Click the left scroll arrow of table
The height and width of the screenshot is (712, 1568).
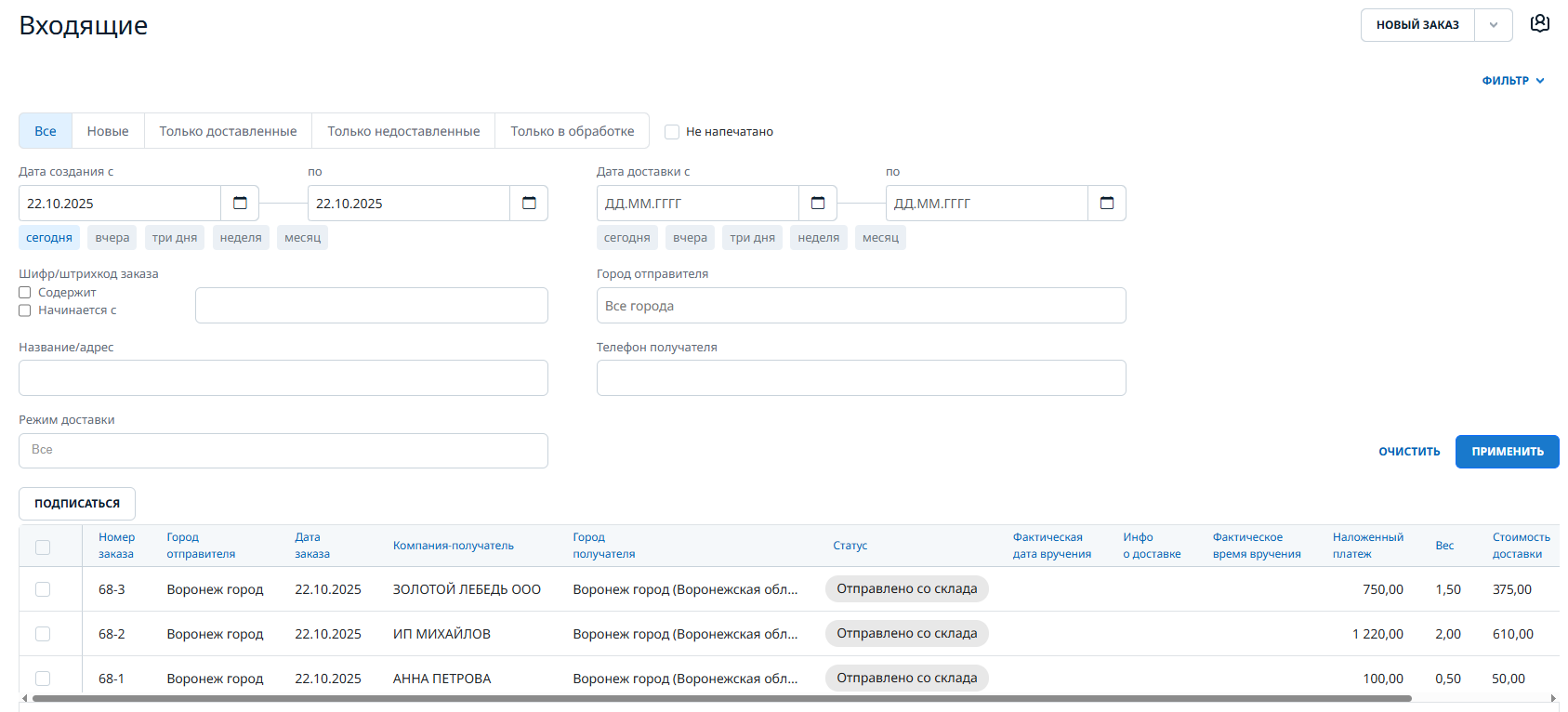coord(25,698)
